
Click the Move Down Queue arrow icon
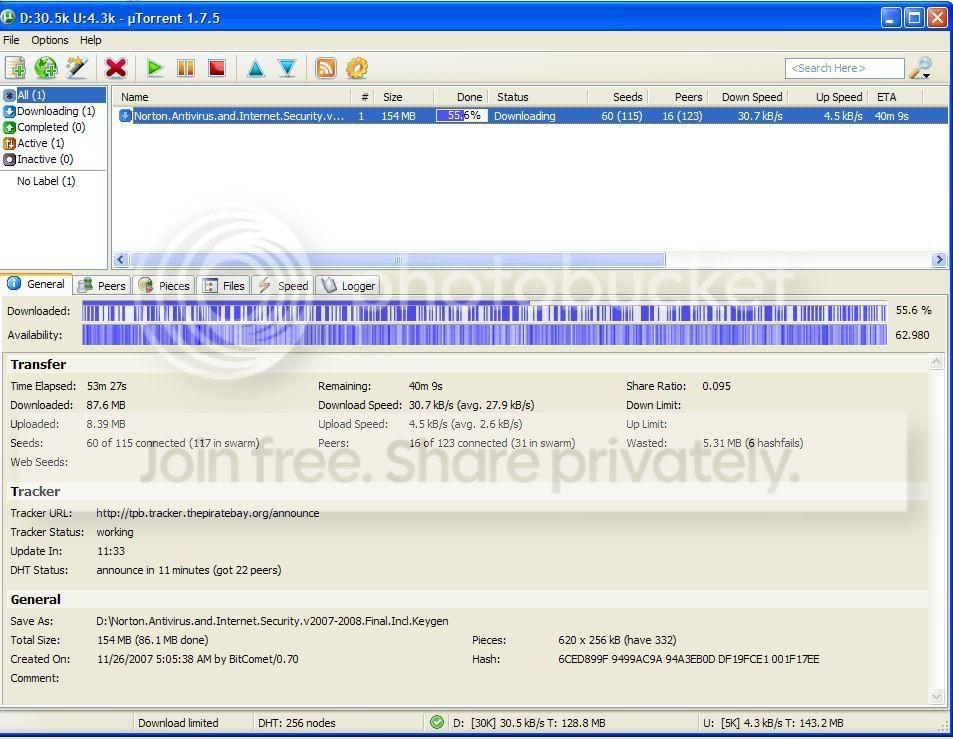[x=287, y=68]
